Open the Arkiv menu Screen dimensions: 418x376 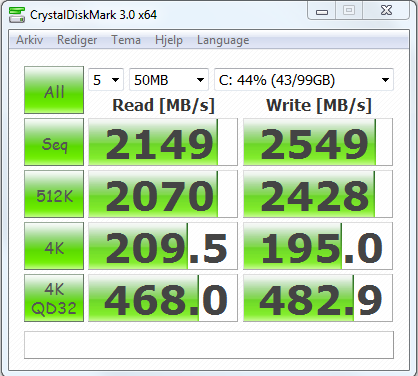point(29,40)
